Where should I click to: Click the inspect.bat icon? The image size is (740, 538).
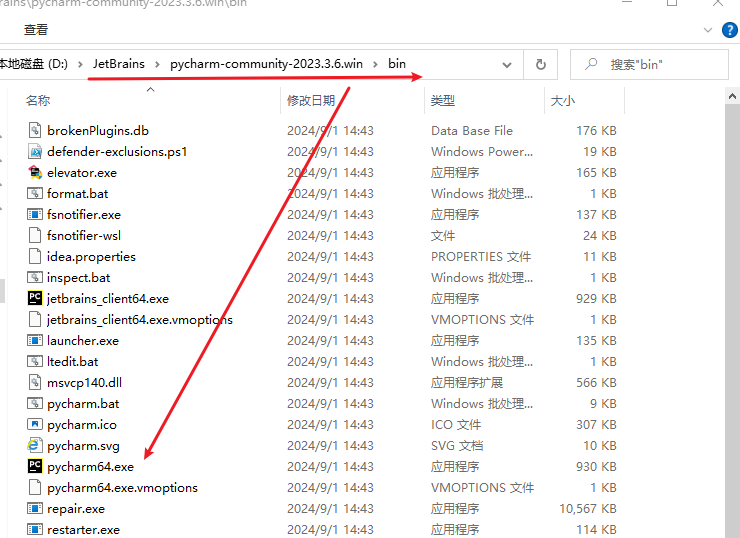(x=35, y=277)
